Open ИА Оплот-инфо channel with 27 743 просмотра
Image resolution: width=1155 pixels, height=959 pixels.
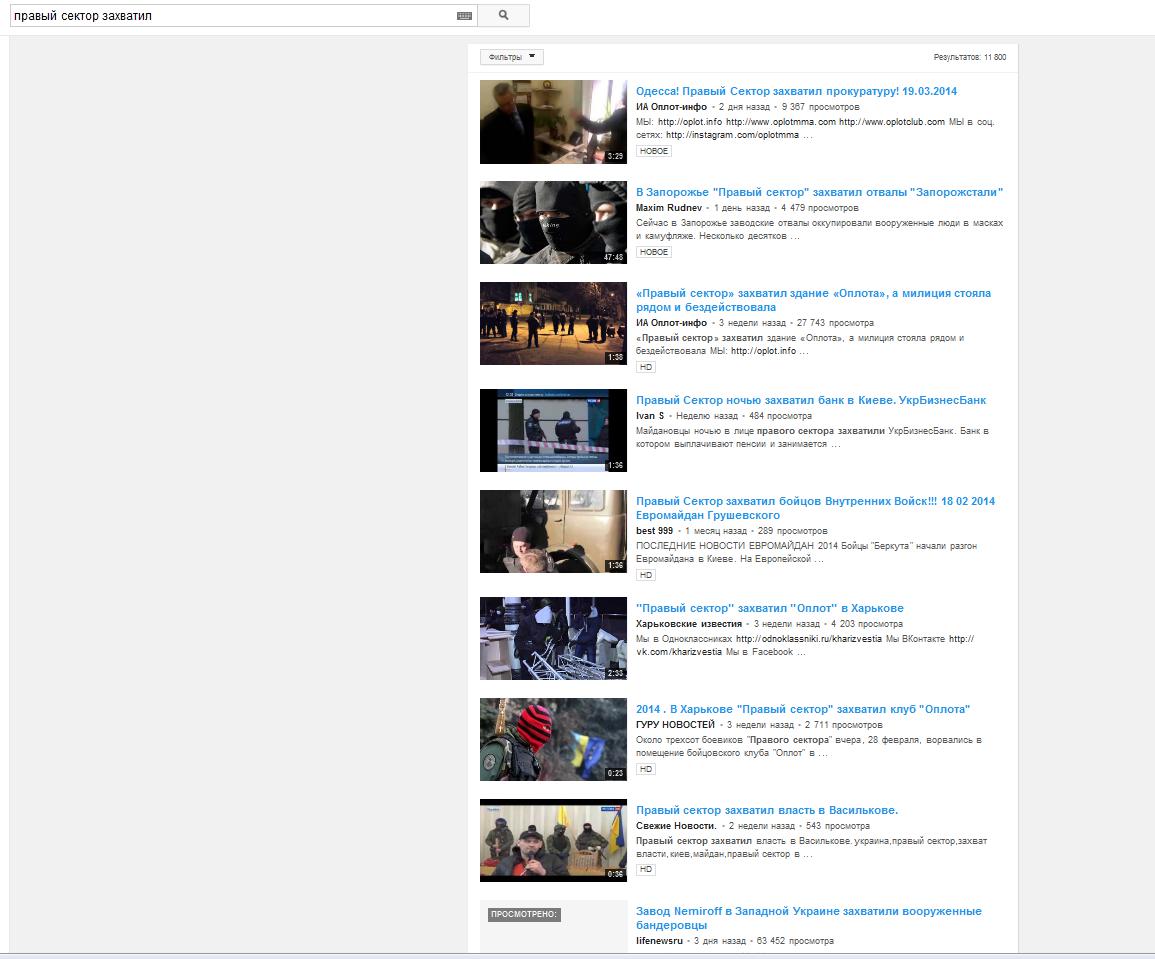[x=671, y=323]
